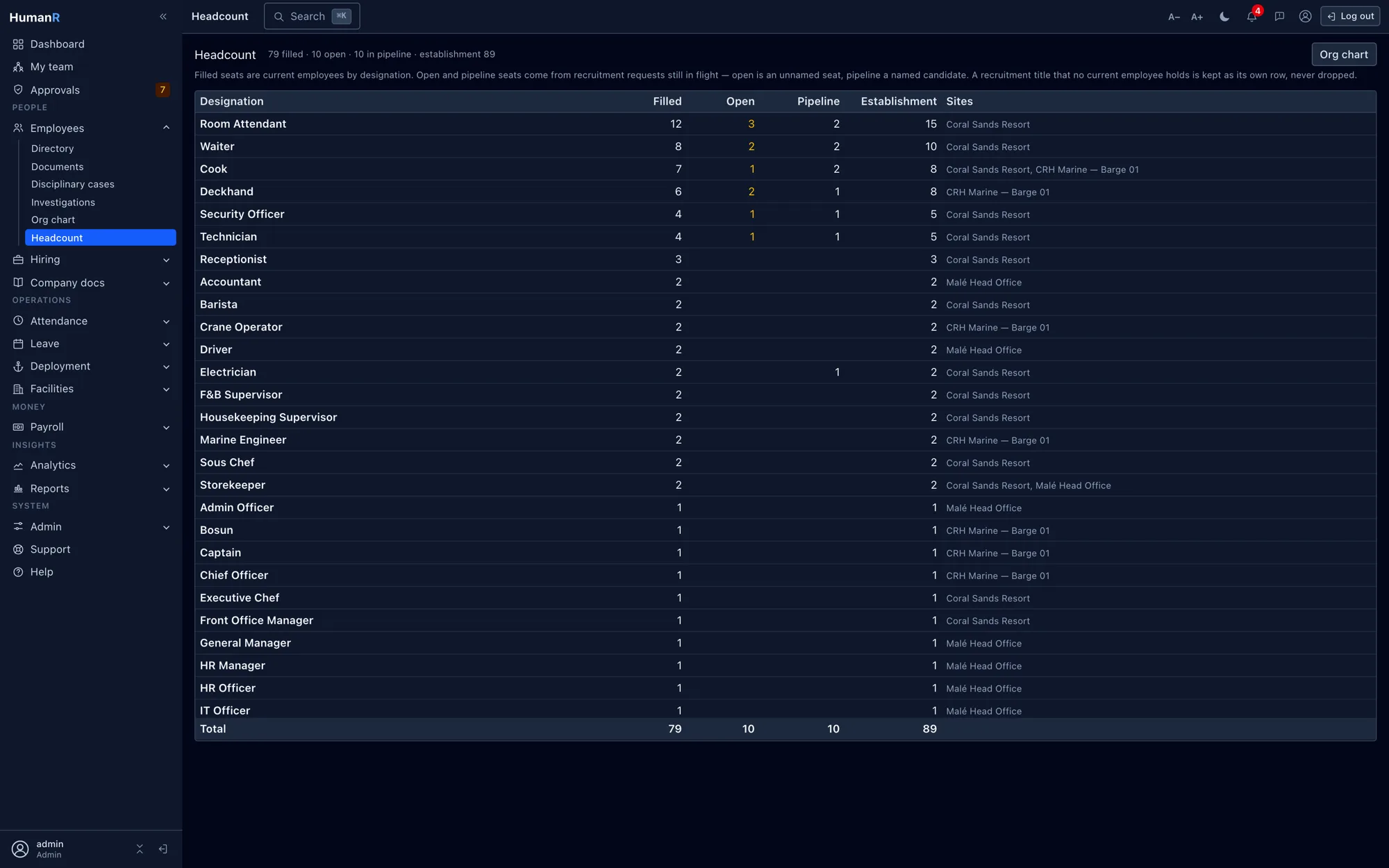Click the Filled column header
Screen dimensions: 1389x868
[667, 101]
